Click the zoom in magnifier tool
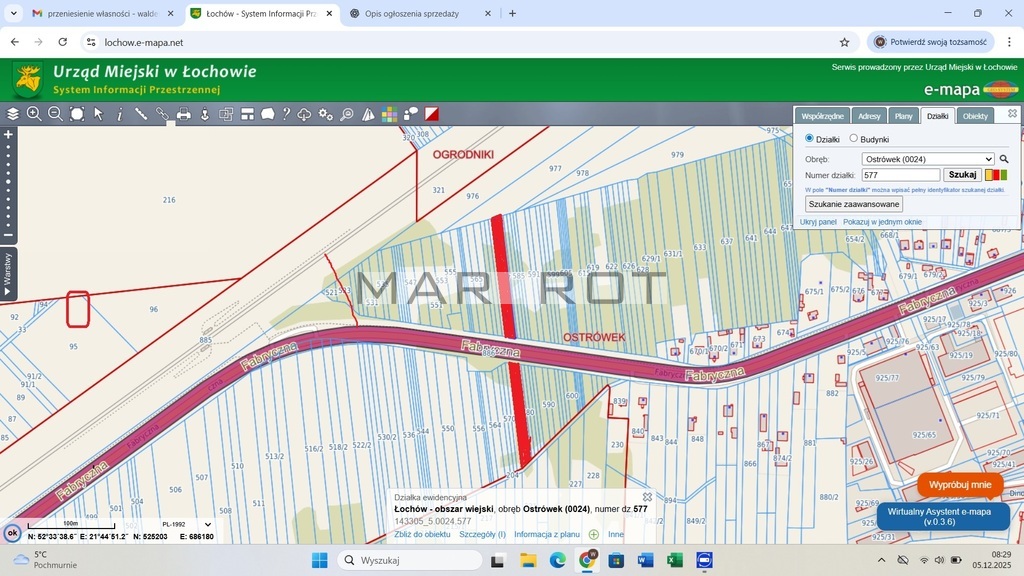This screenshot has width=1024, height=576. (34, 114)
